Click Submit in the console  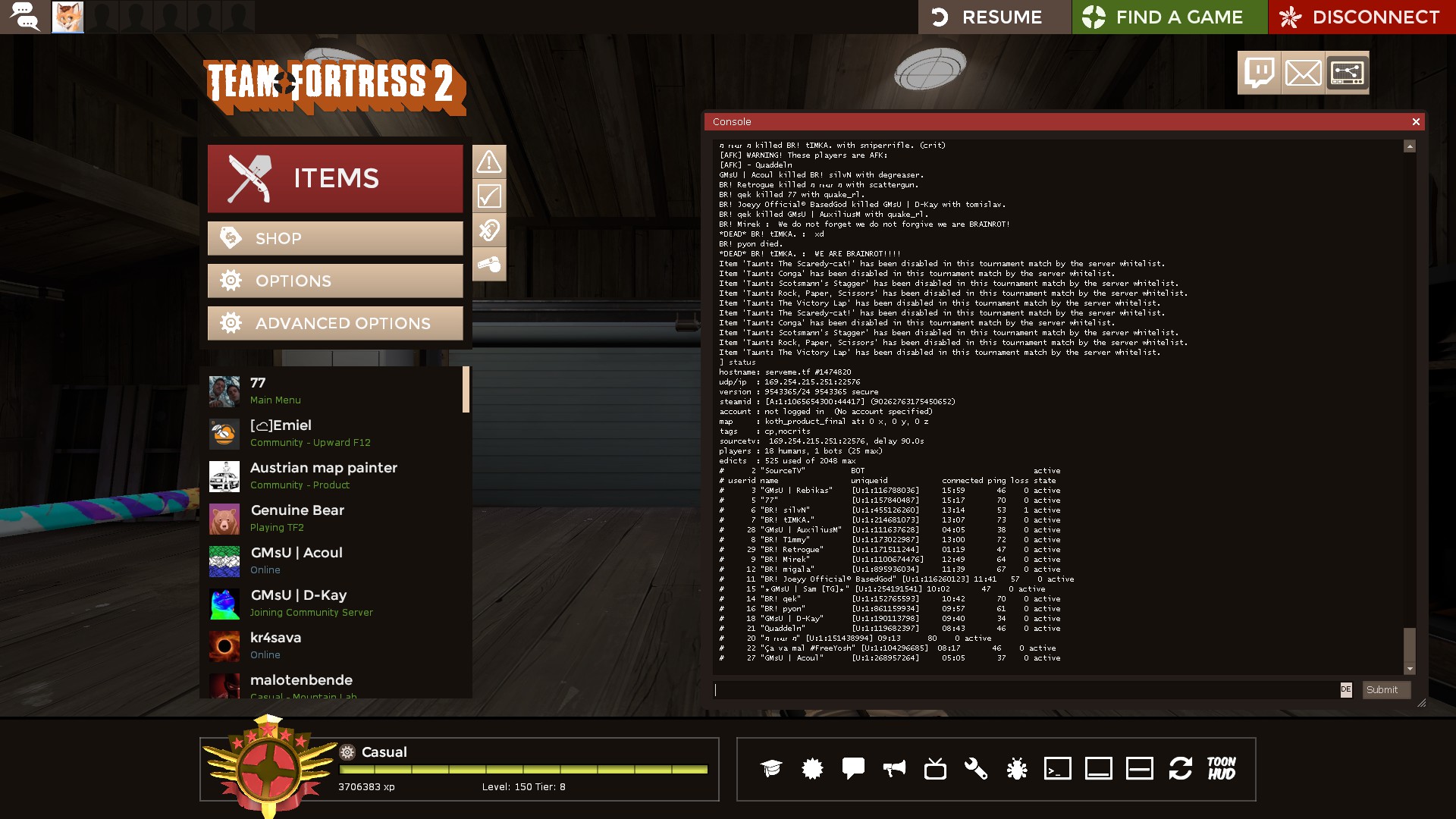pyautogui.click(x=1385, y=689)
